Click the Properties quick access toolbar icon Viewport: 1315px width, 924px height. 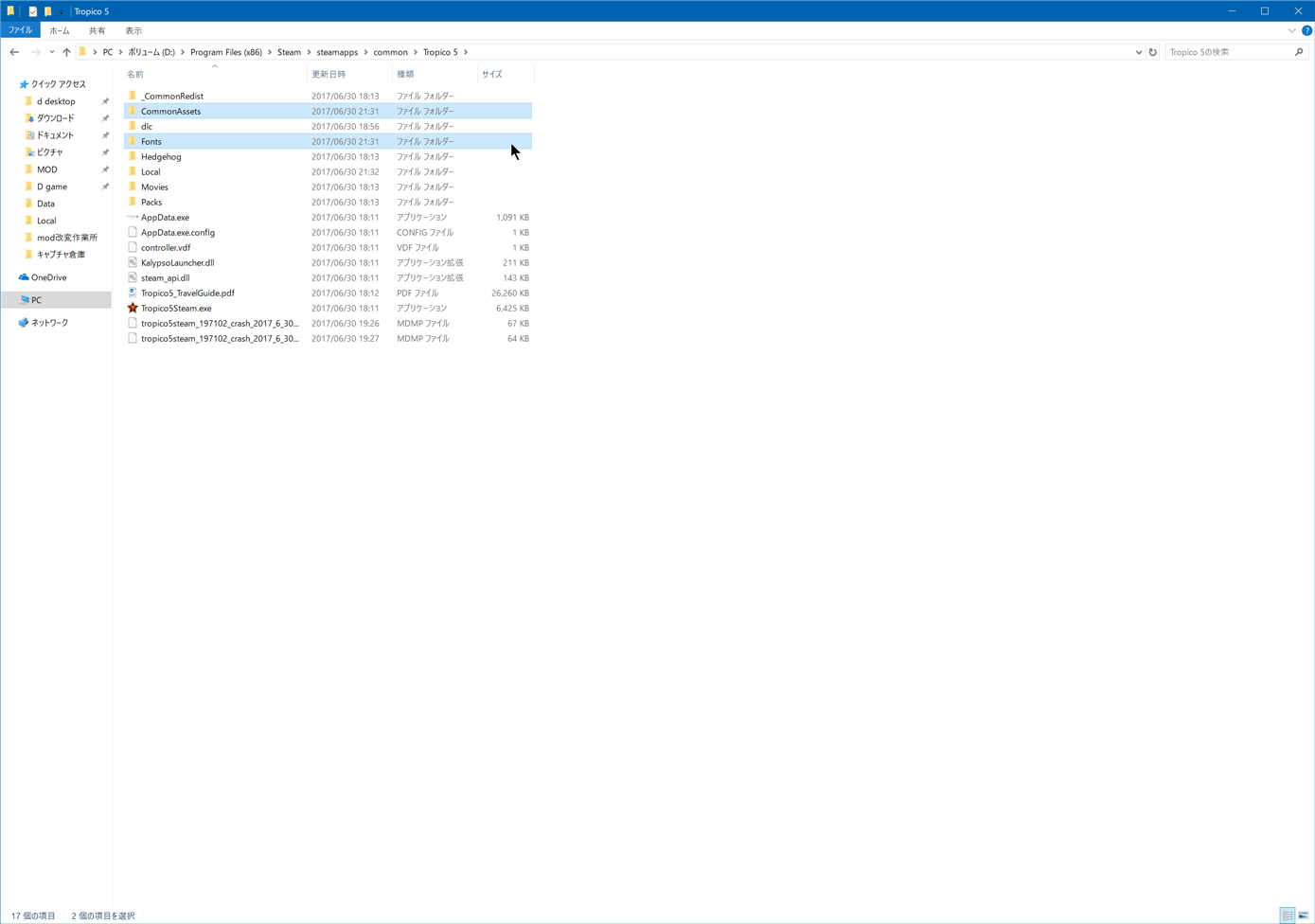pyautogui.click(x=32, y=11)
